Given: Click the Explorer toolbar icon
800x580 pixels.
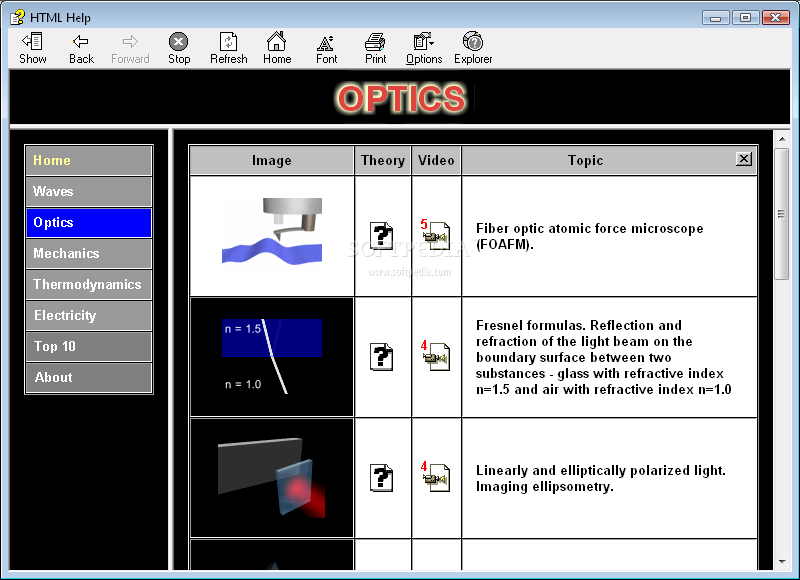Looking at the screenshot, I should point(473,48).
